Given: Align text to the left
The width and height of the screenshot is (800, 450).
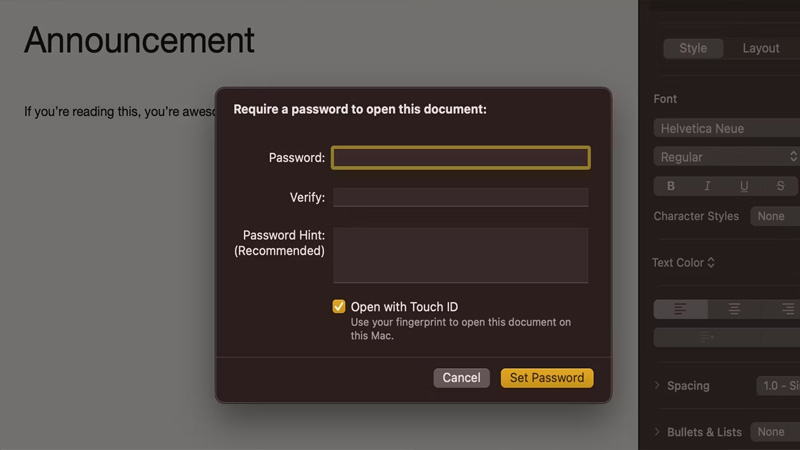Looking at the screenshot, I should pyautogui.click(x=680, y=310).
